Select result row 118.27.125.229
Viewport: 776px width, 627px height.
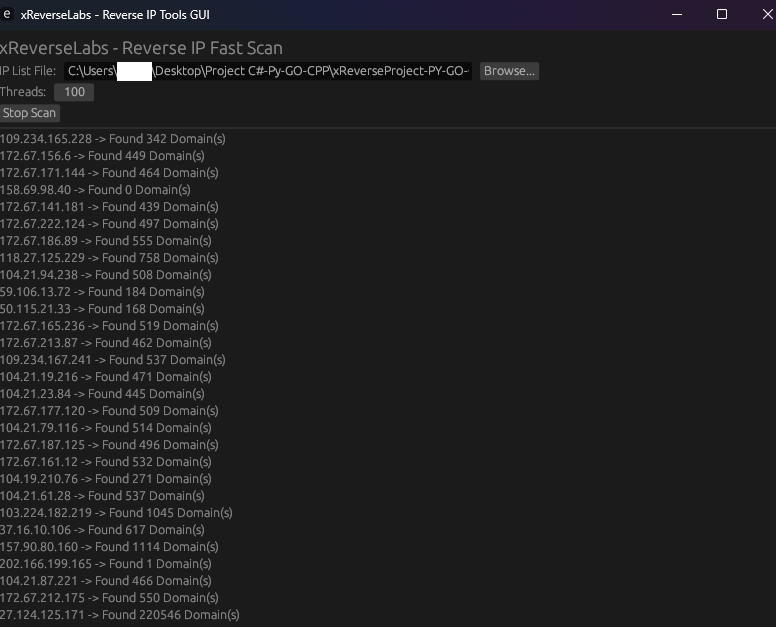(x=109, y=258)
